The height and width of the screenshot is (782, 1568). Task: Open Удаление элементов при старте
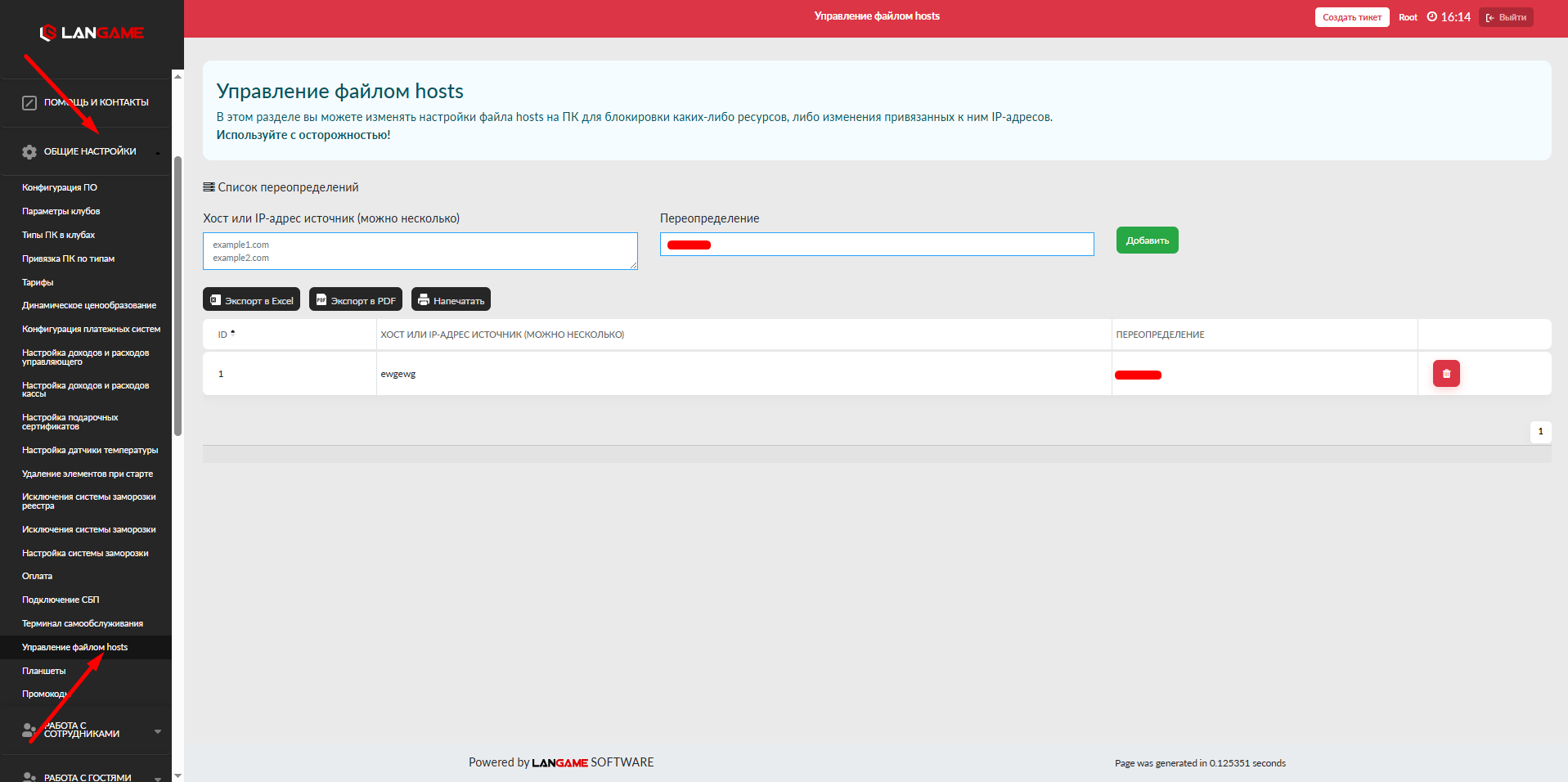coord(88,474)
